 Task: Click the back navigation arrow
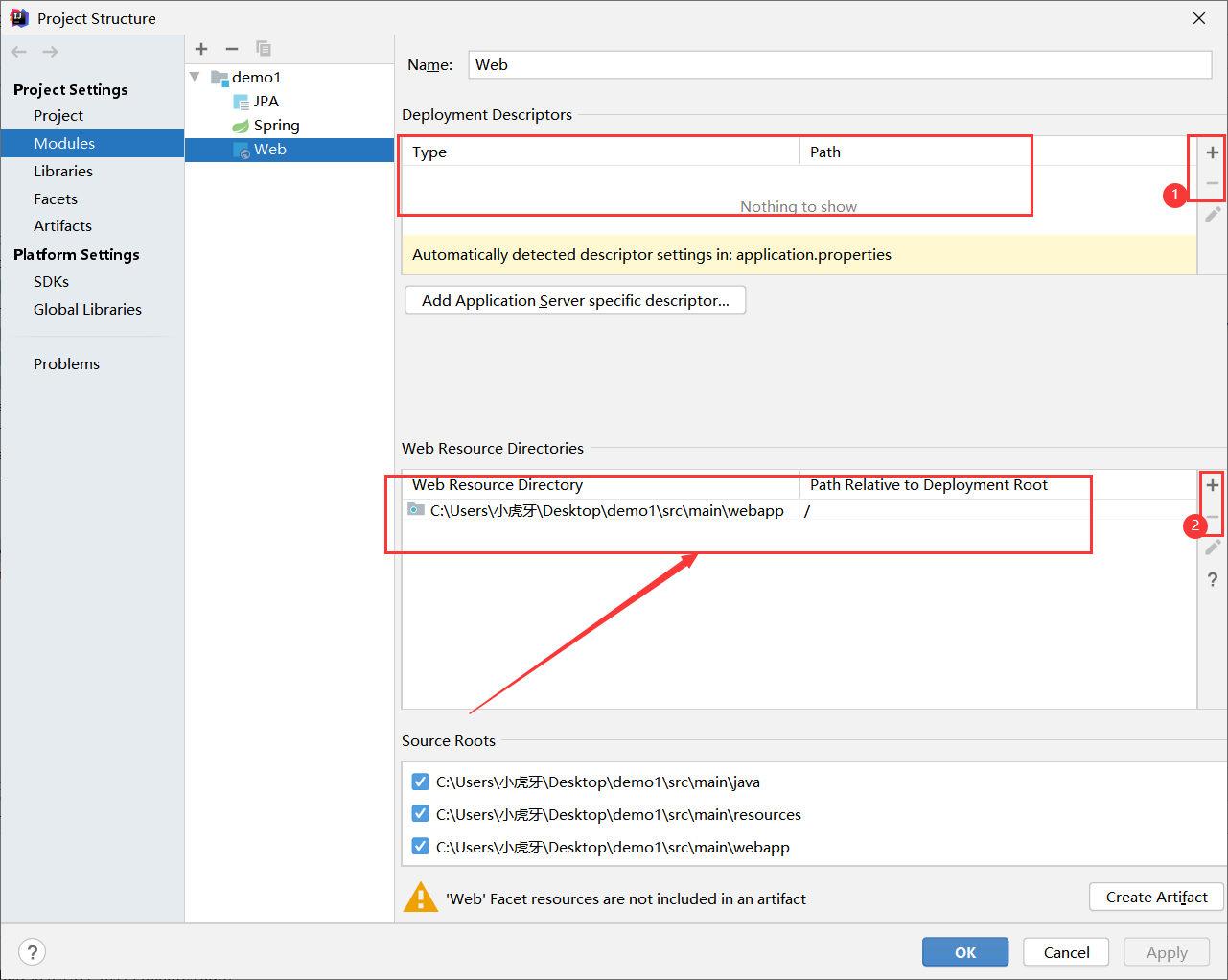(19, 52)
